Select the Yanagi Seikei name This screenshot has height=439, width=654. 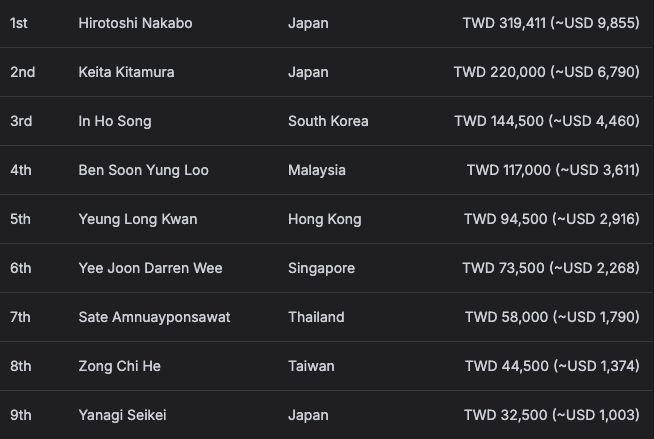coord(122,415)
